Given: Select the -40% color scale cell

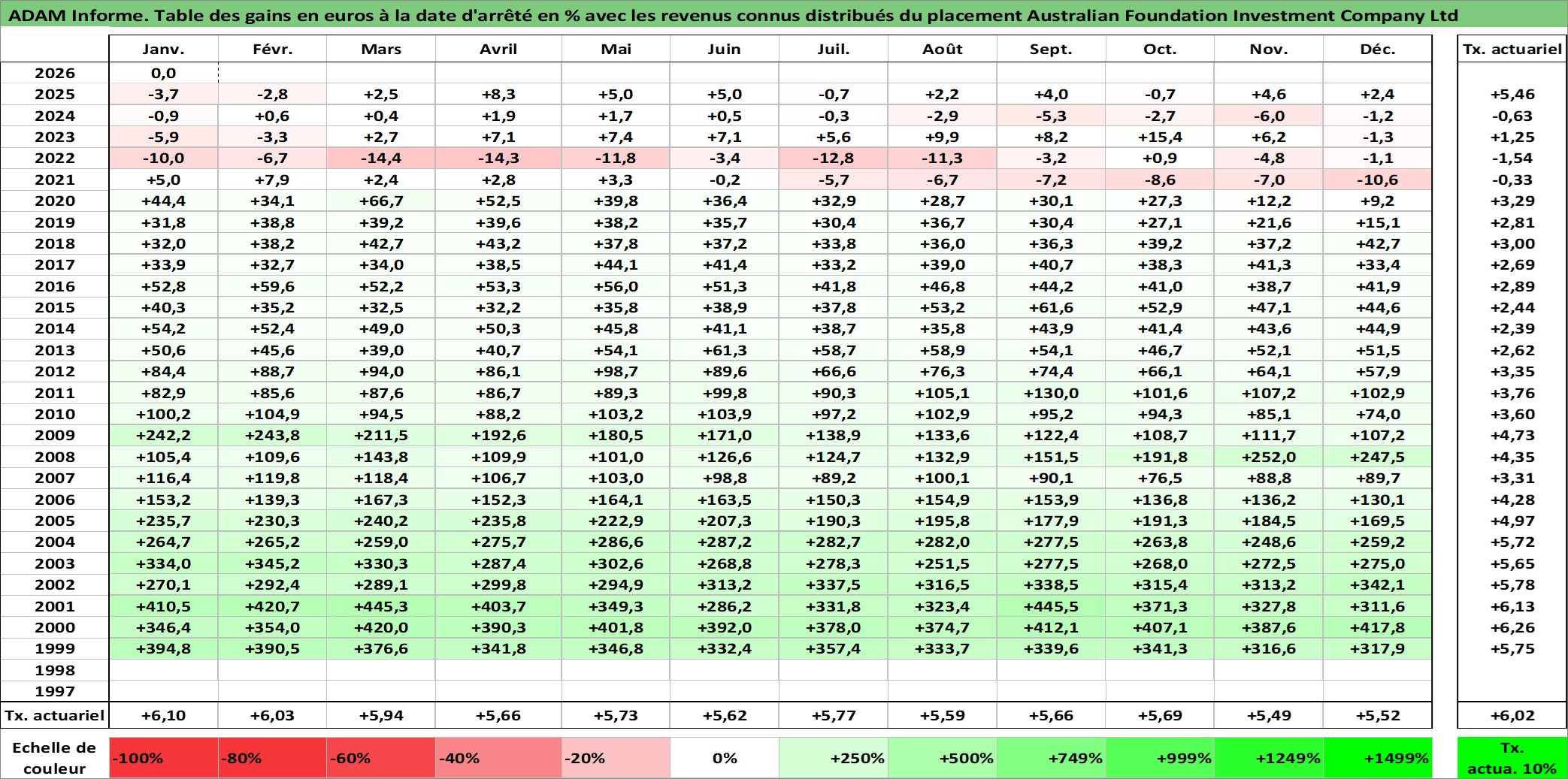Looking at the screenshot, I should click(x=498, y=758).
